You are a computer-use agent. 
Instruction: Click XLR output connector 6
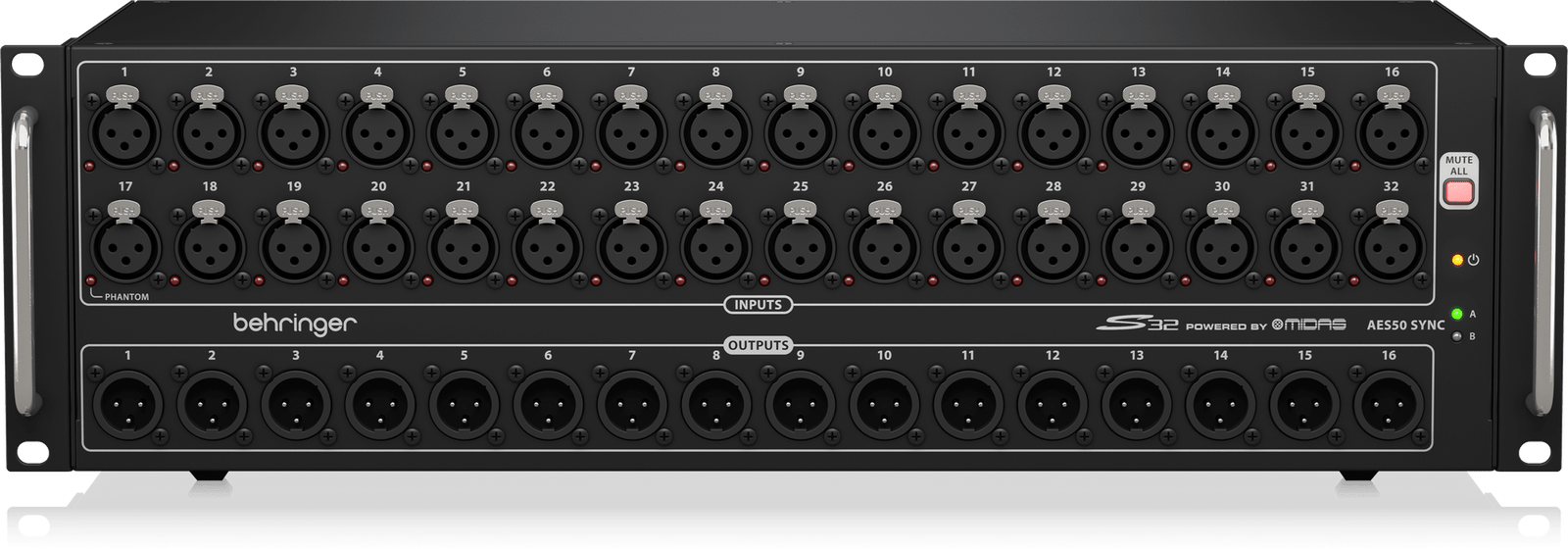pyautogui.click(x=548, y=405)
